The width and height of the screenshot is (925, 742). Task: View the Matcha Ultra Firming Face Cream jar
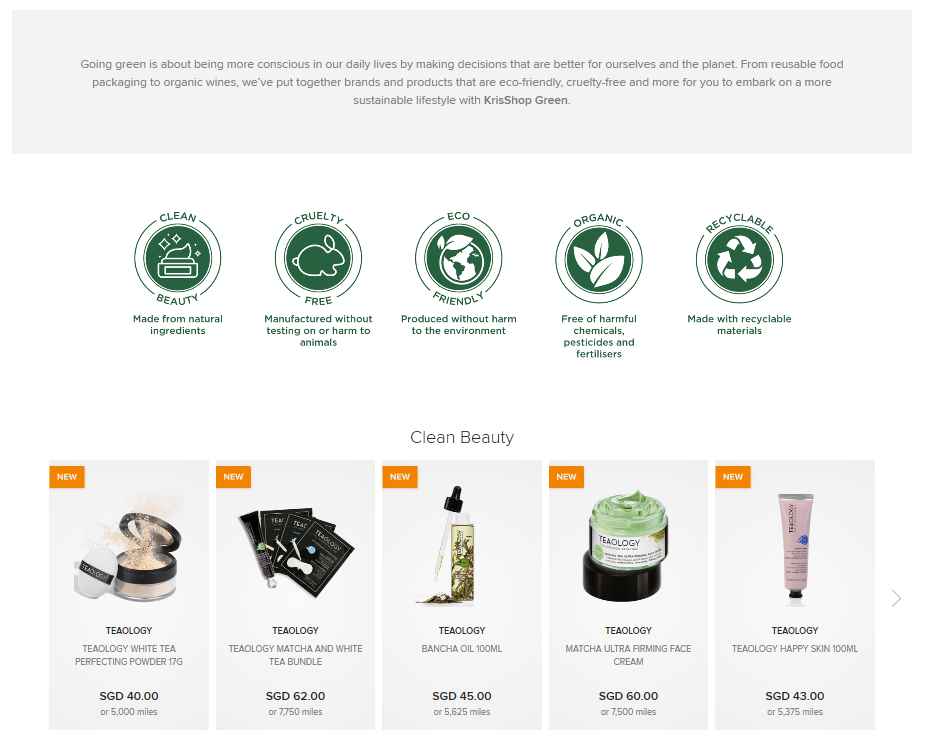(628, 546)
